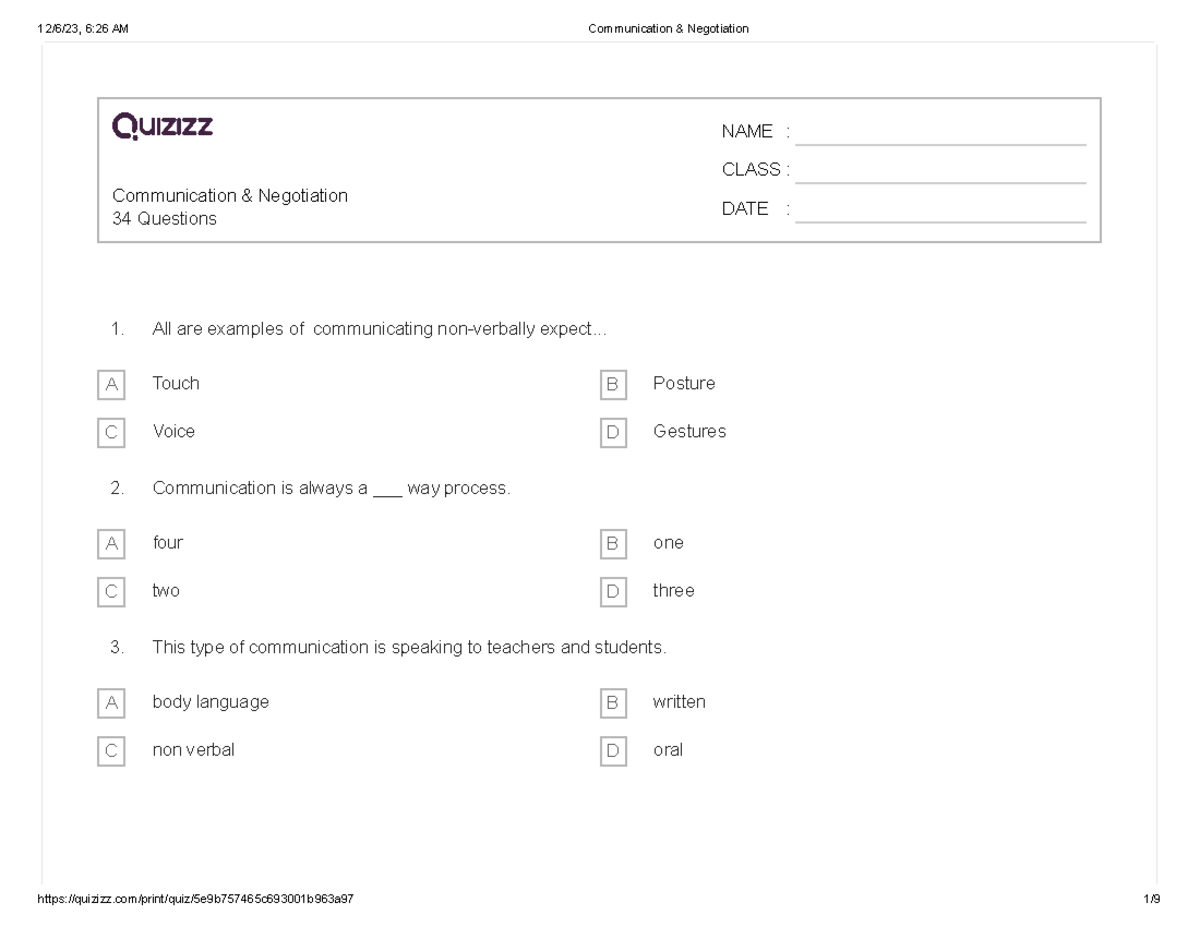Mark answer box B for one
1200x927 pixels.
613,544
